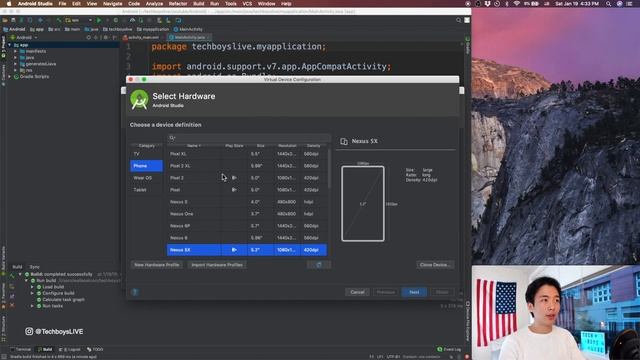Expand the generatedJava folder node

[16, 64]
